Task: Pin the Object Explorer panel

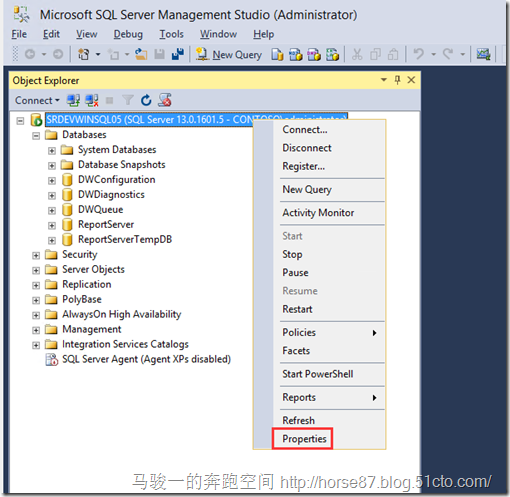Action: pyautogui.click(x=397, y=80)
